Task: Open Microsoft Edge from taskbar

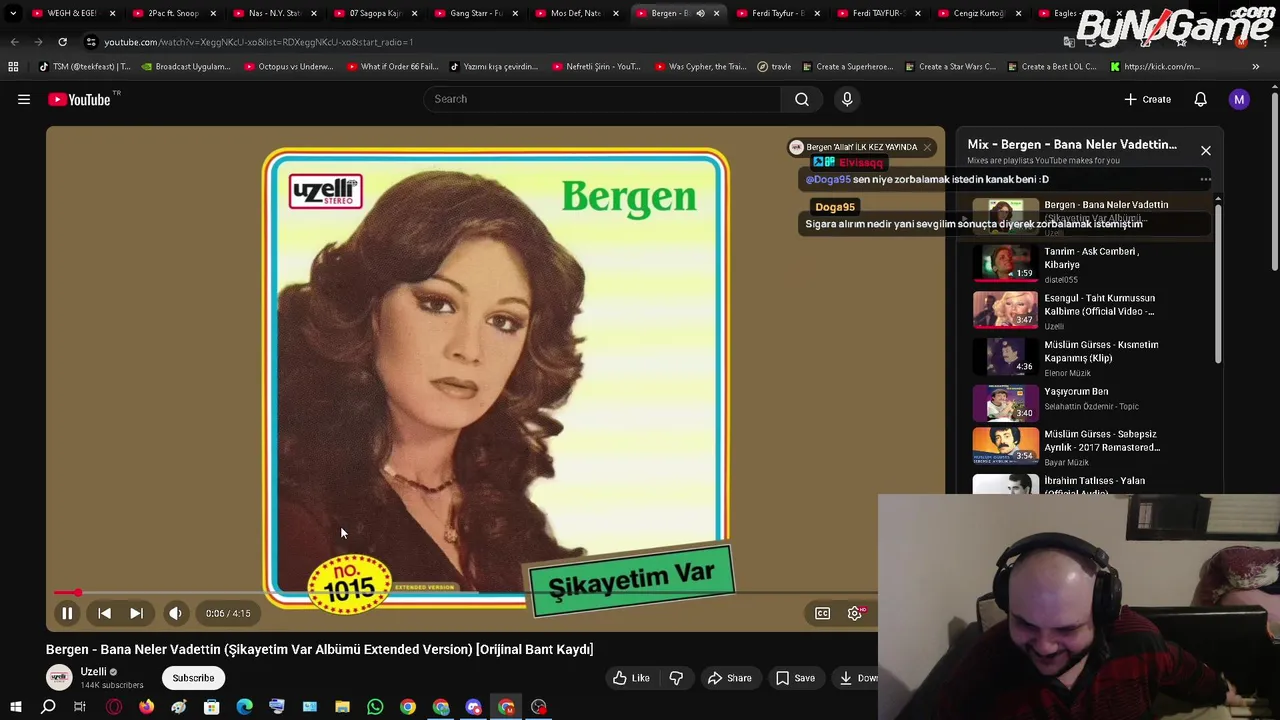Action: pyautogui.click(x=244, y=707)
